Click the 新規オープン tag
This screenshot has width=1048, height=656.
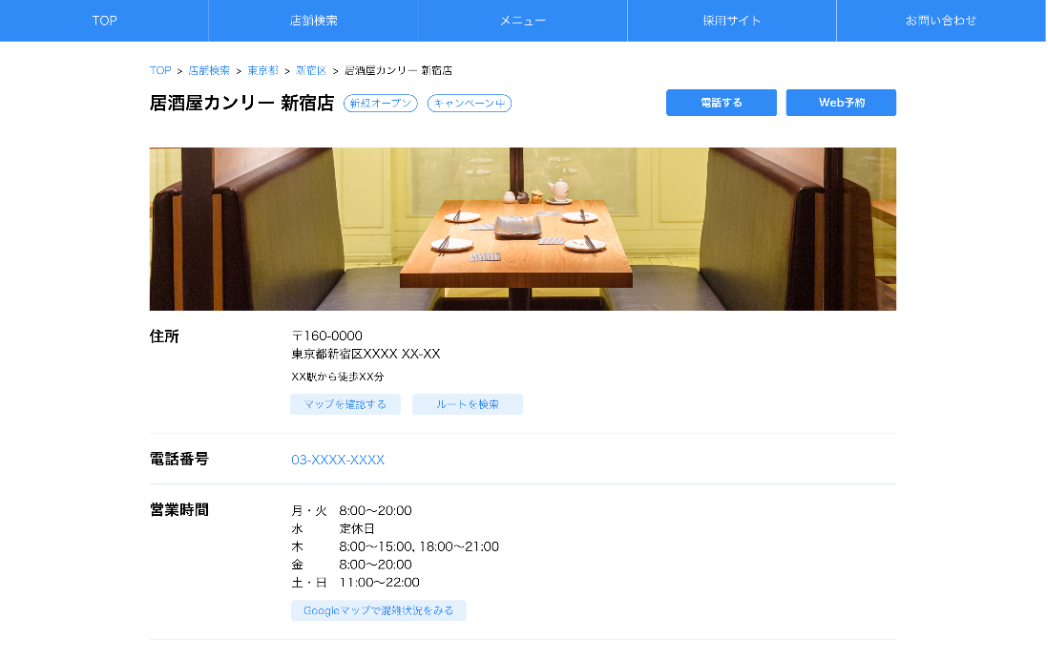[x=380, y=103]
